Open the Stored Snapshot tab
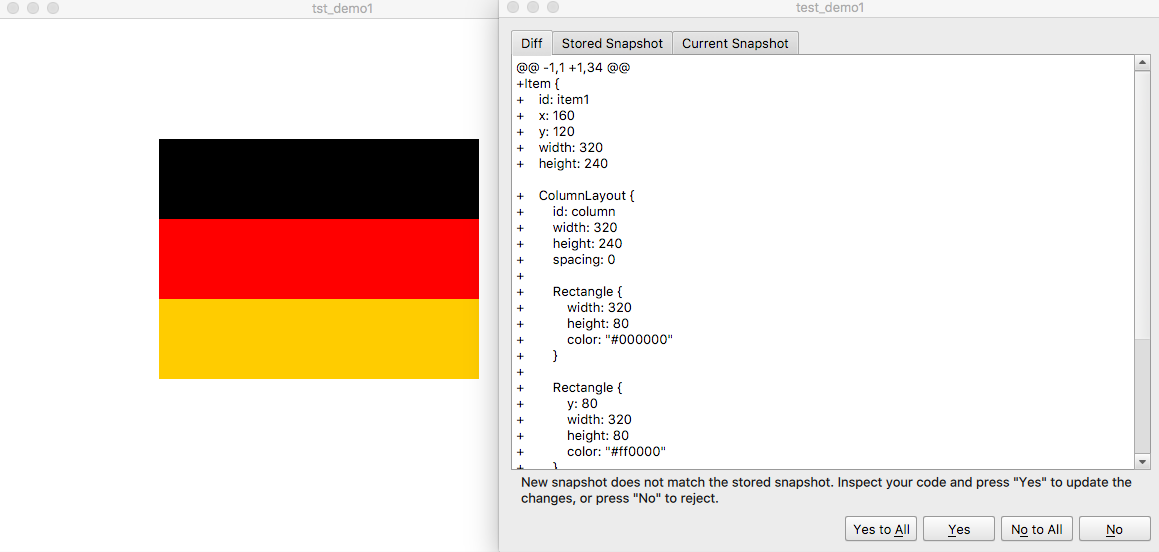This screenshot has width=1159, height=552. tap(612, 43)
